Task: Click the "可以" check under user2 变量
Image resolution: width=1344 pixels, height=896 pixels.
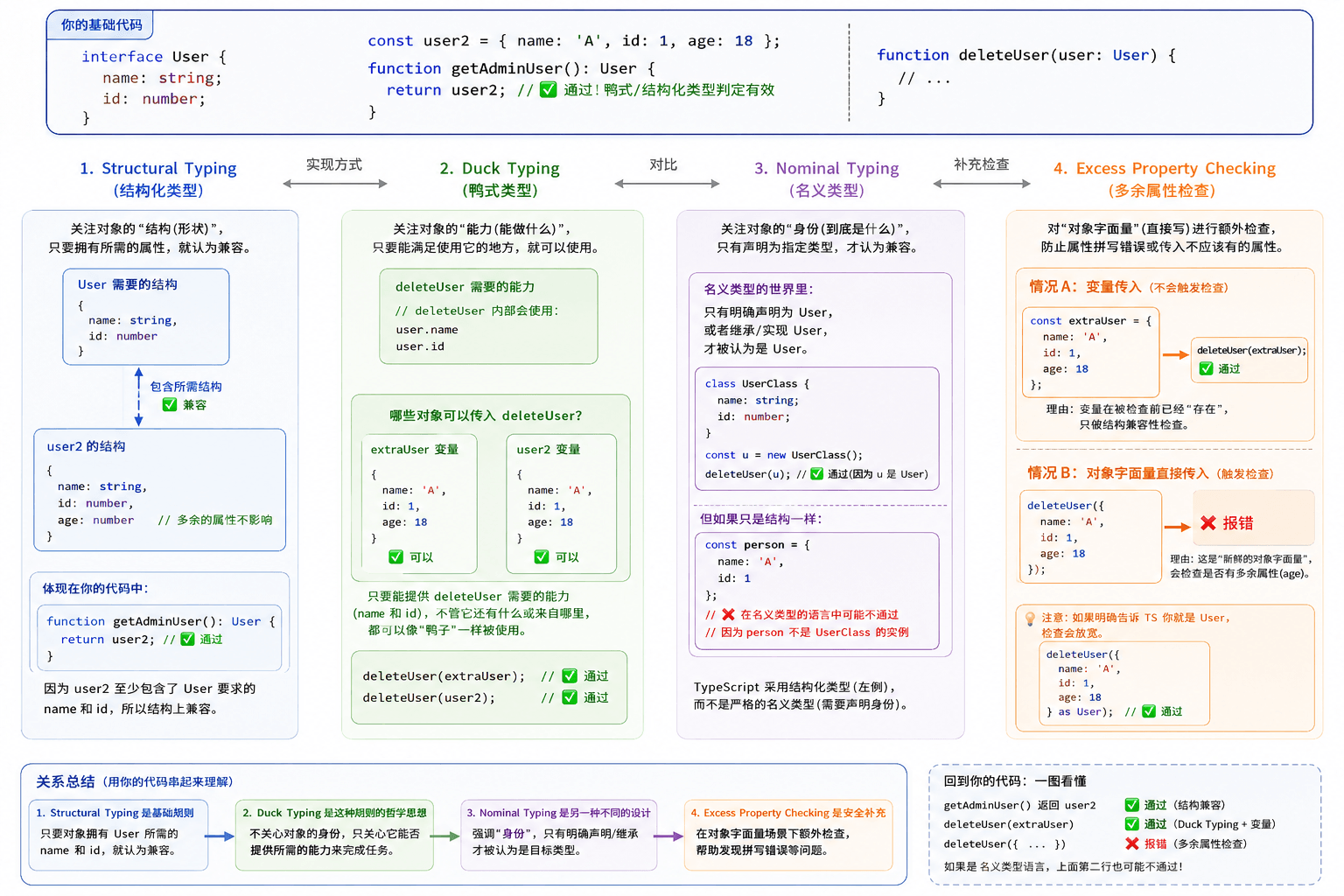Action: coord(542,556)
